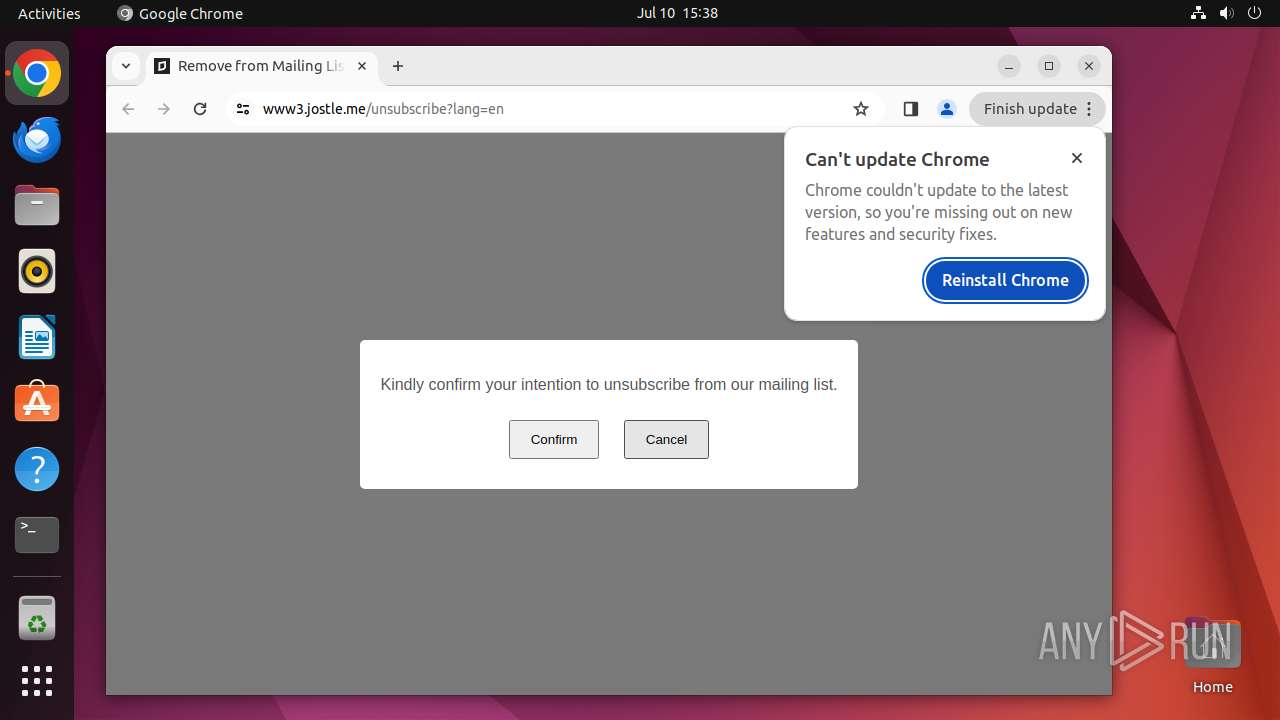The width and height of the screenshot is (1280, 720).
Task: Reload the jostle.me page
Action: click(200, 109)
